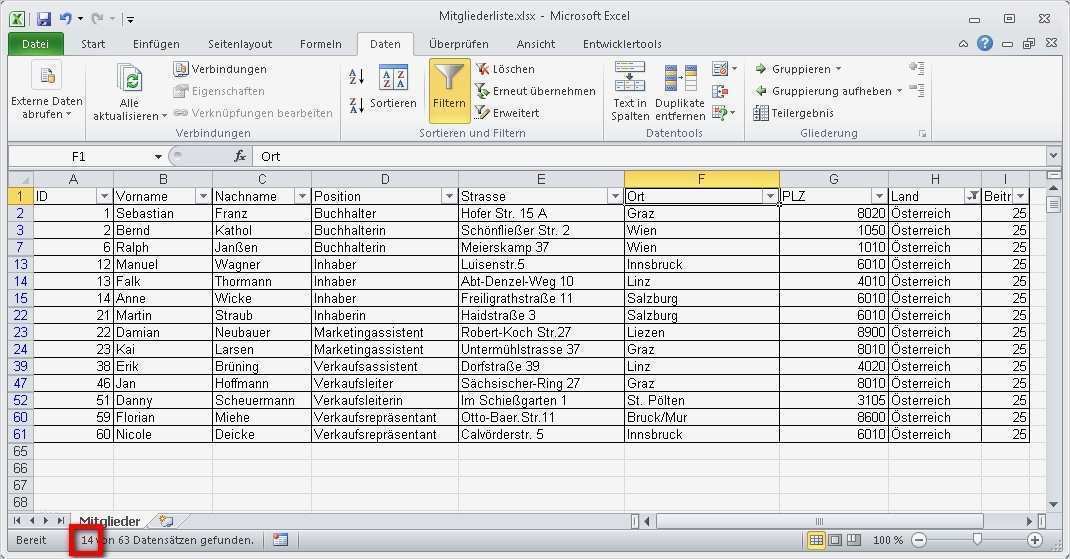Click the zoom slider handle
1070x559 pixels.
(977, 539)
